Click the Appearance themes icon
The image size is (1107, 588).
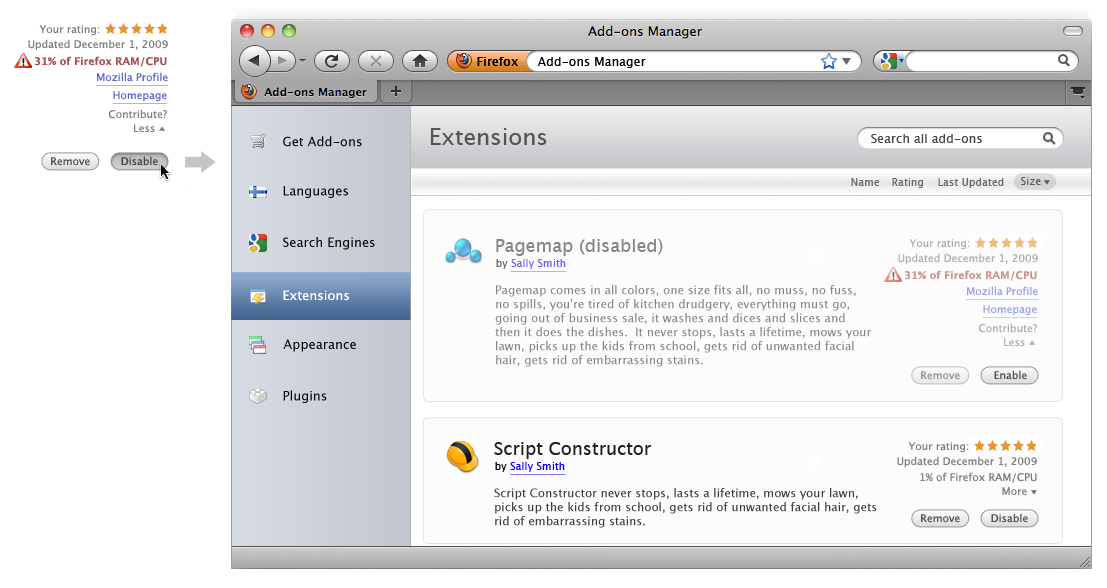coord(258,344)
